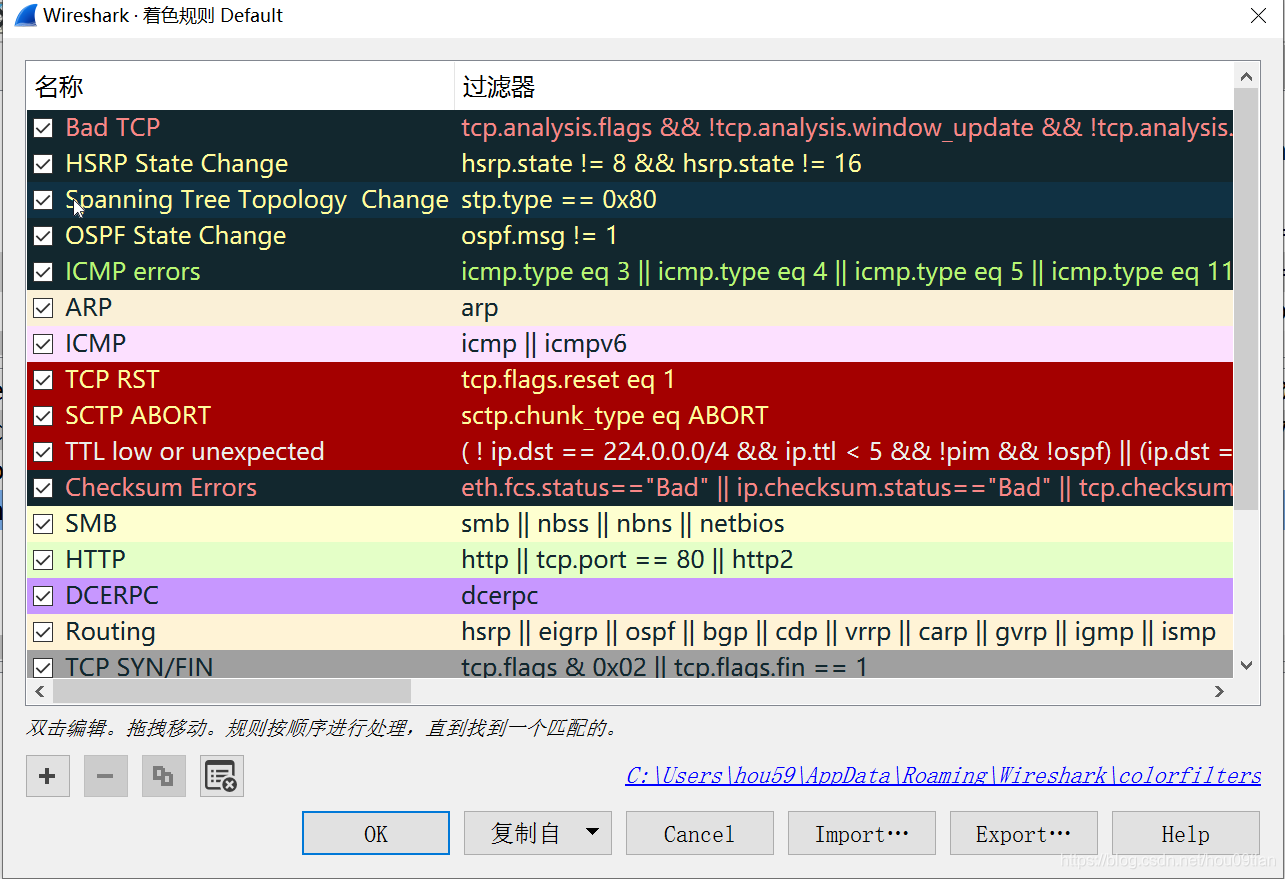Click filter 'sctp.chunk_type eq ABORT'
The height and width of the screenshot is (879, 1285).
coord(615,416)
